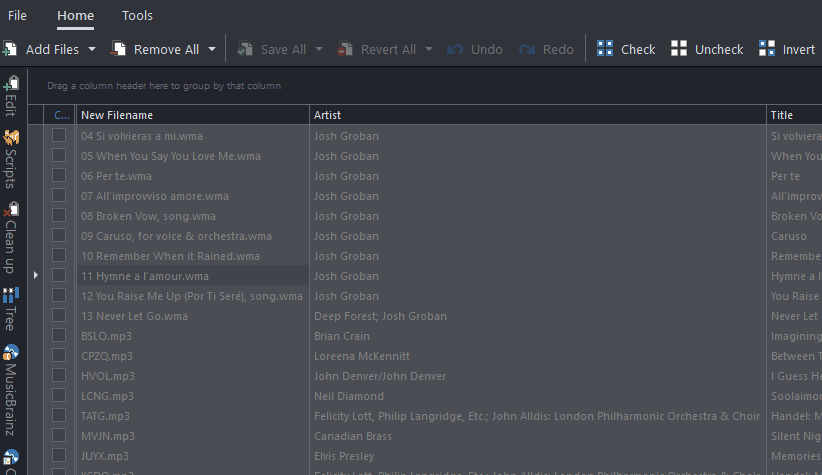The image size is (822, 475).
Task: Sort by the Title column header
Action: point(794,115)
